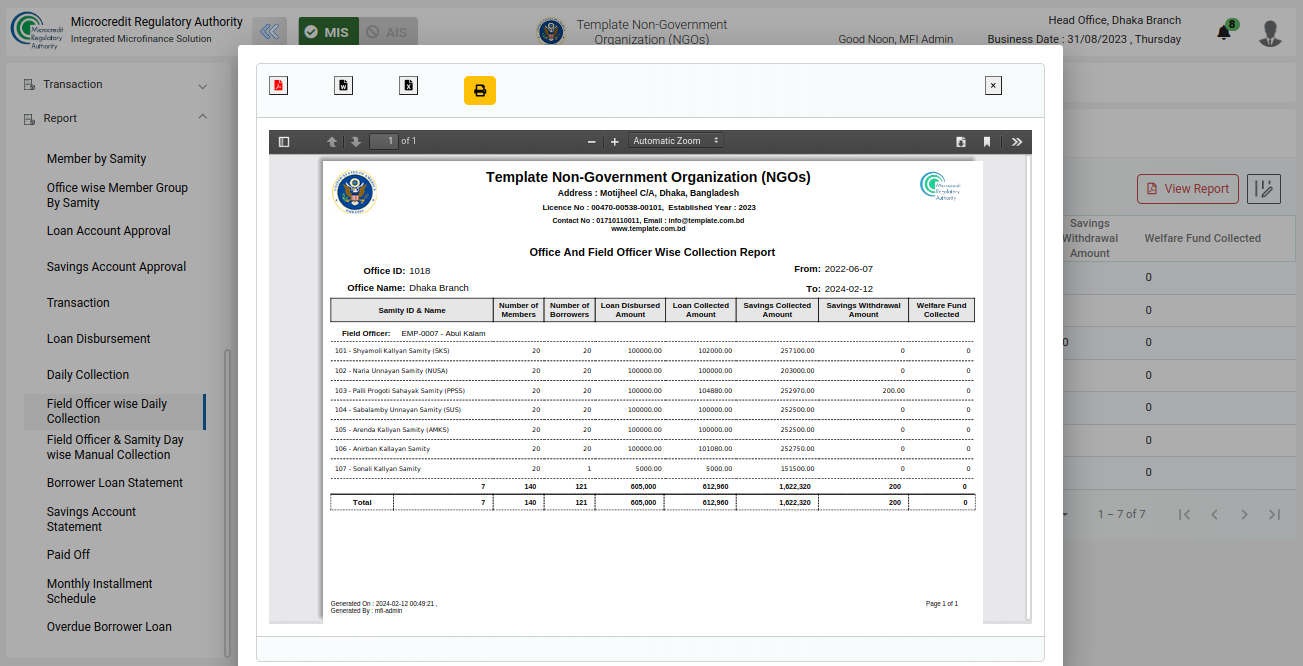Expand the Transaction menu
Viewport: 1303px width, 666px height.
coord(115,85)
